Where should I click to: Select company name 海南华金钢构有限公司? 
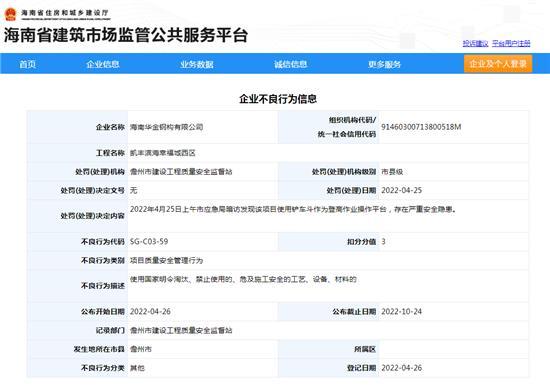coord(167,127)
